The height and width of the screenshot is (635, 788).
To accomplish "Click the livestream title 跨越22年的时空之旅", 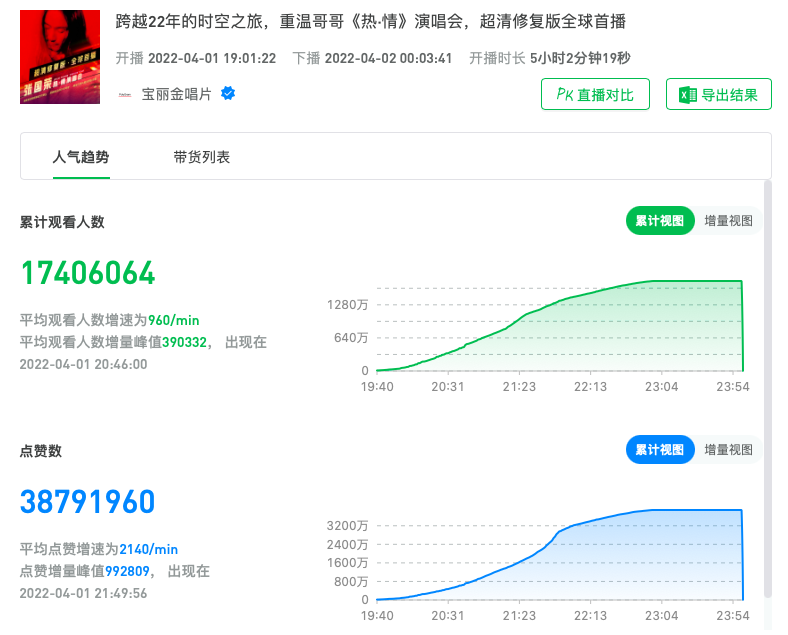I will [371, 22].
